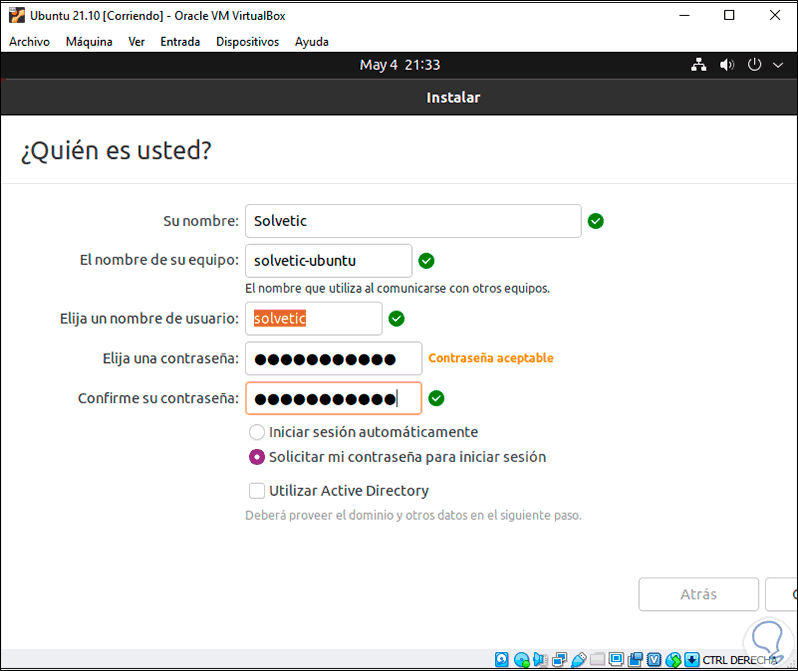The height and width of the screenshot is (671, 798).
Task: Minimize the VirtualBox window
Action: (x=685, y=15)
